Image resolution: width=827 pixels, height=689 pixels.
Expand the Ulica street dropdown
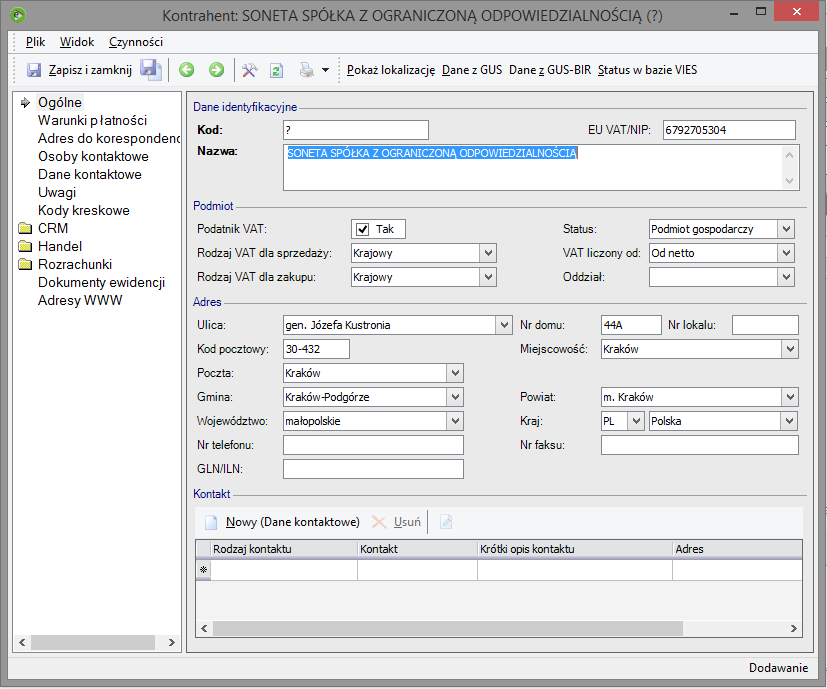[504, 325]
